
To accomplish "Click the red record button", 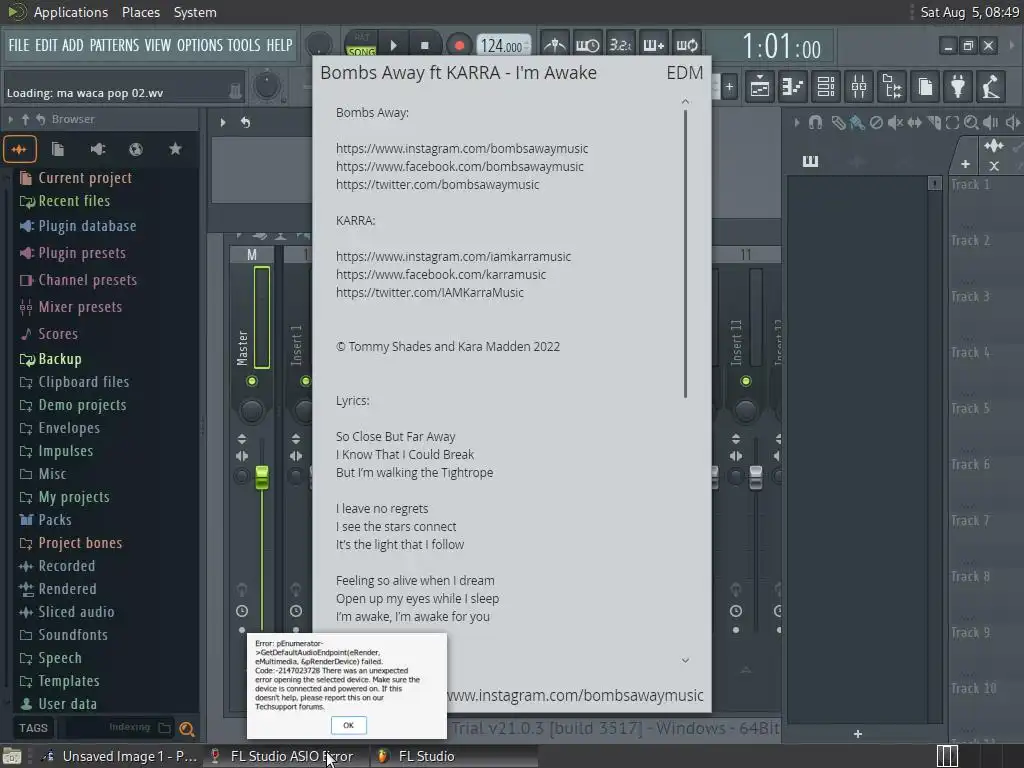I will [x=459, y=45].
